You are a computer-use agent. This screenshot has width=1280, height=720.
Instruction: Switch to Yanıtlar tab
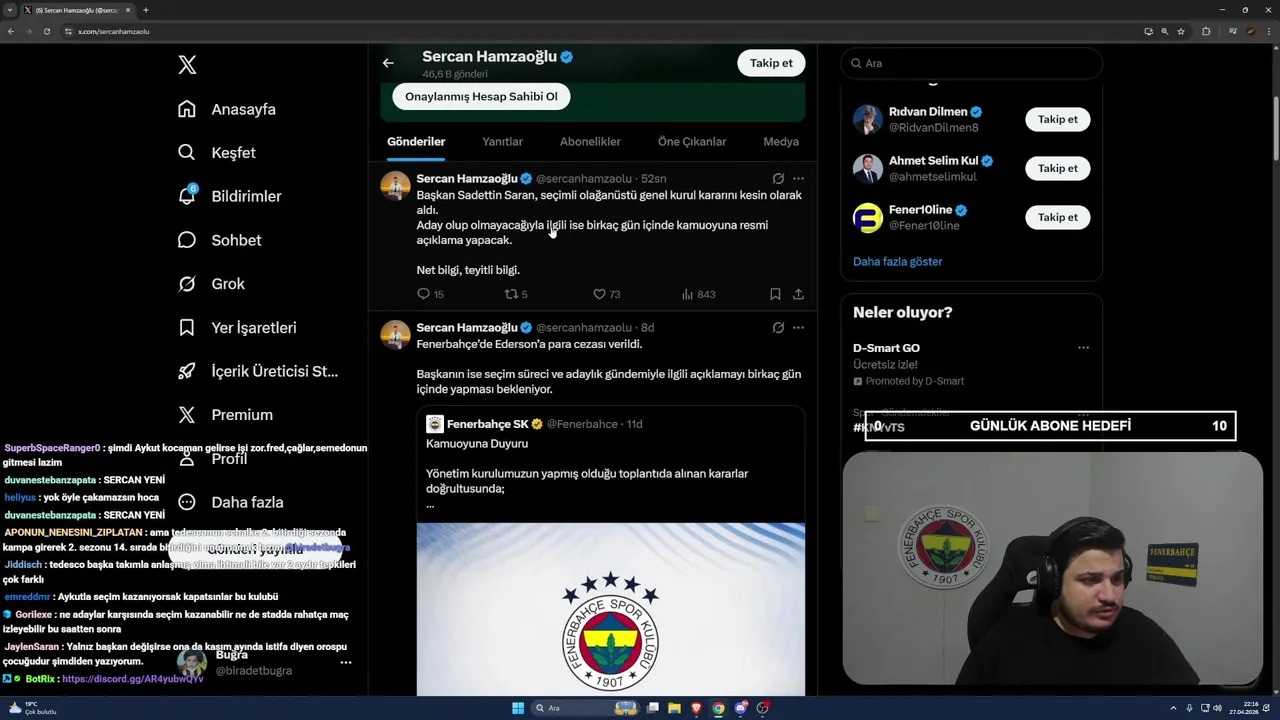(x=502, y=142)
